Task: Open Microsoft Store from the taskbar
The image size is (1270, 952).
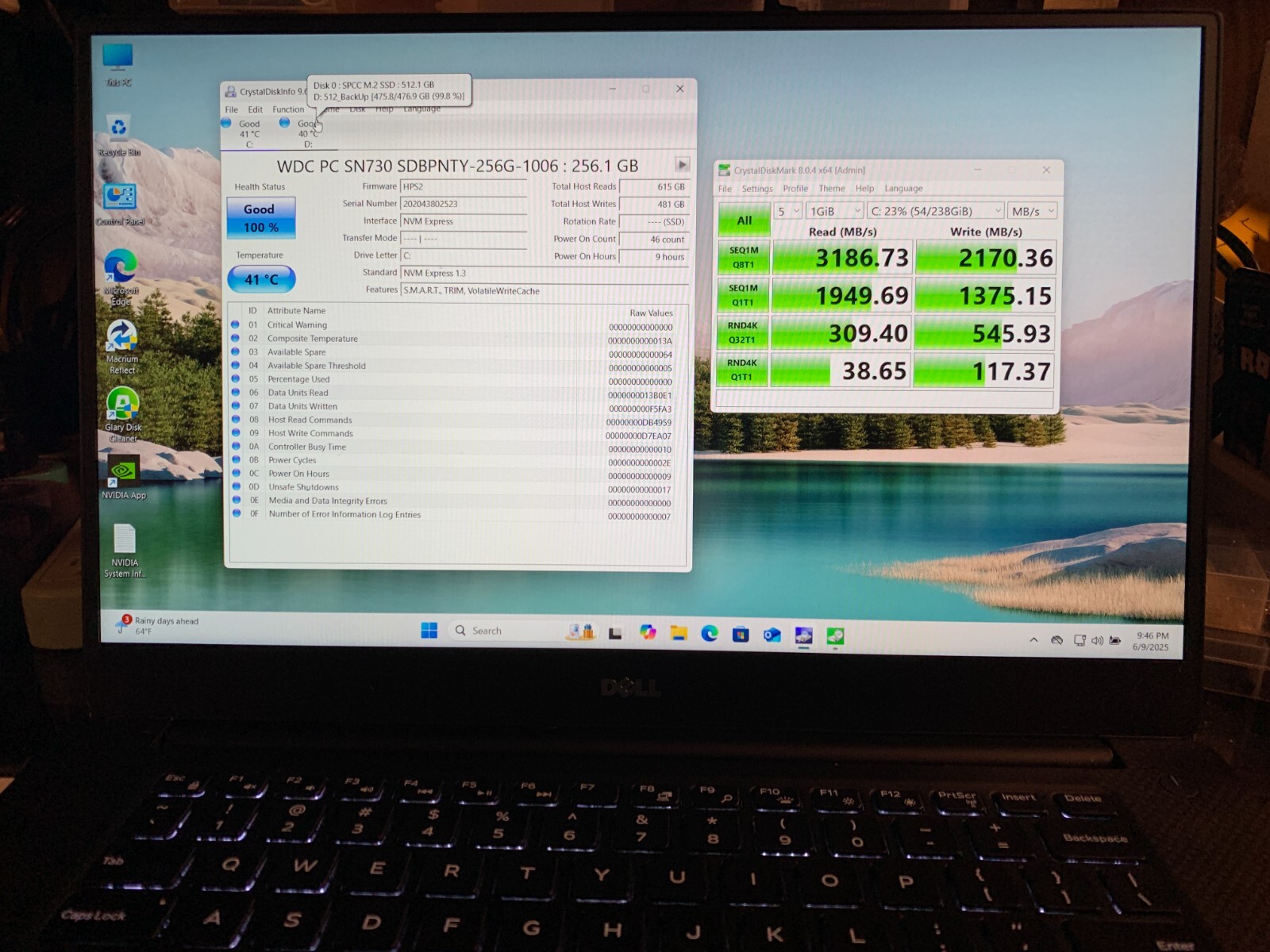Action: click(741, 634)
